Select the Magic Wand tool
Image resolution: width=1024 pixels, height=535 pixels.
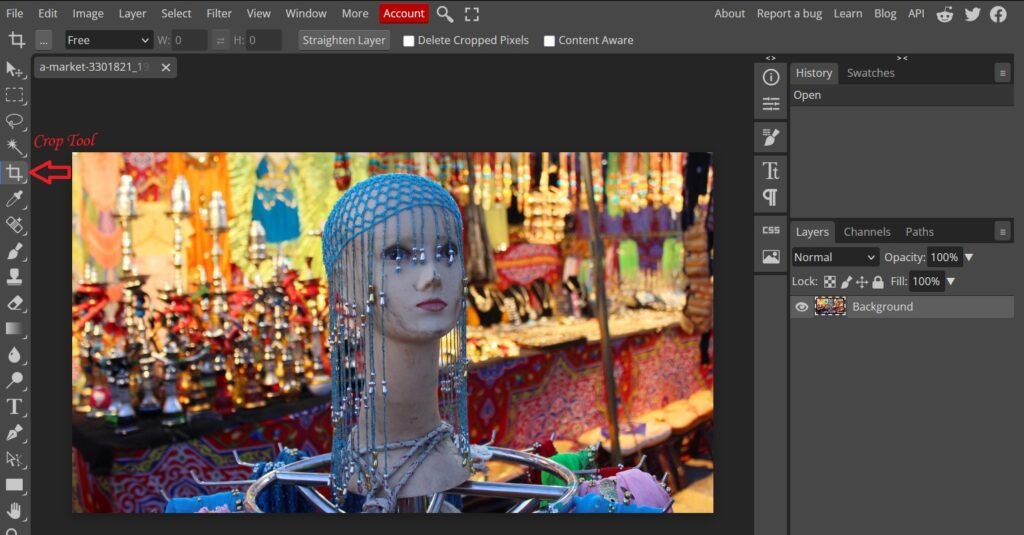(14, 147)
